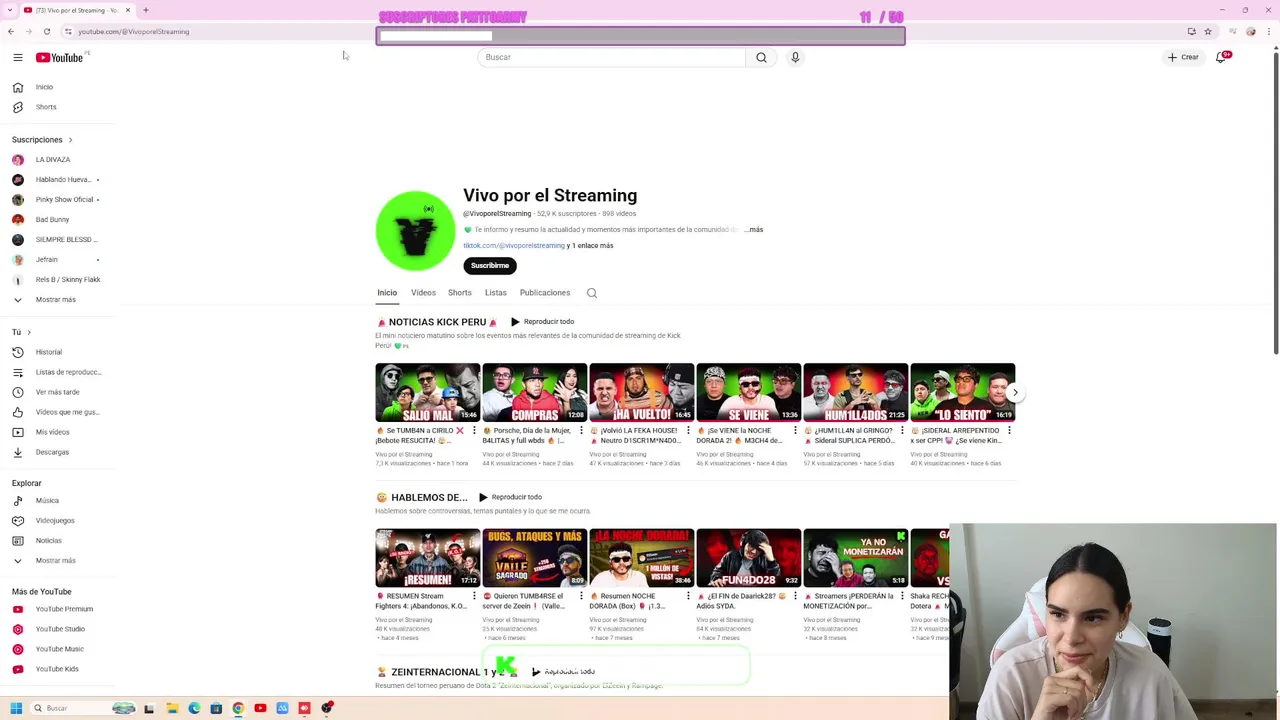This screenshot has width=1280, height=720.
Task: Show next videos in Noticias Kick Peru row
Action: (x=1014, y=392)
